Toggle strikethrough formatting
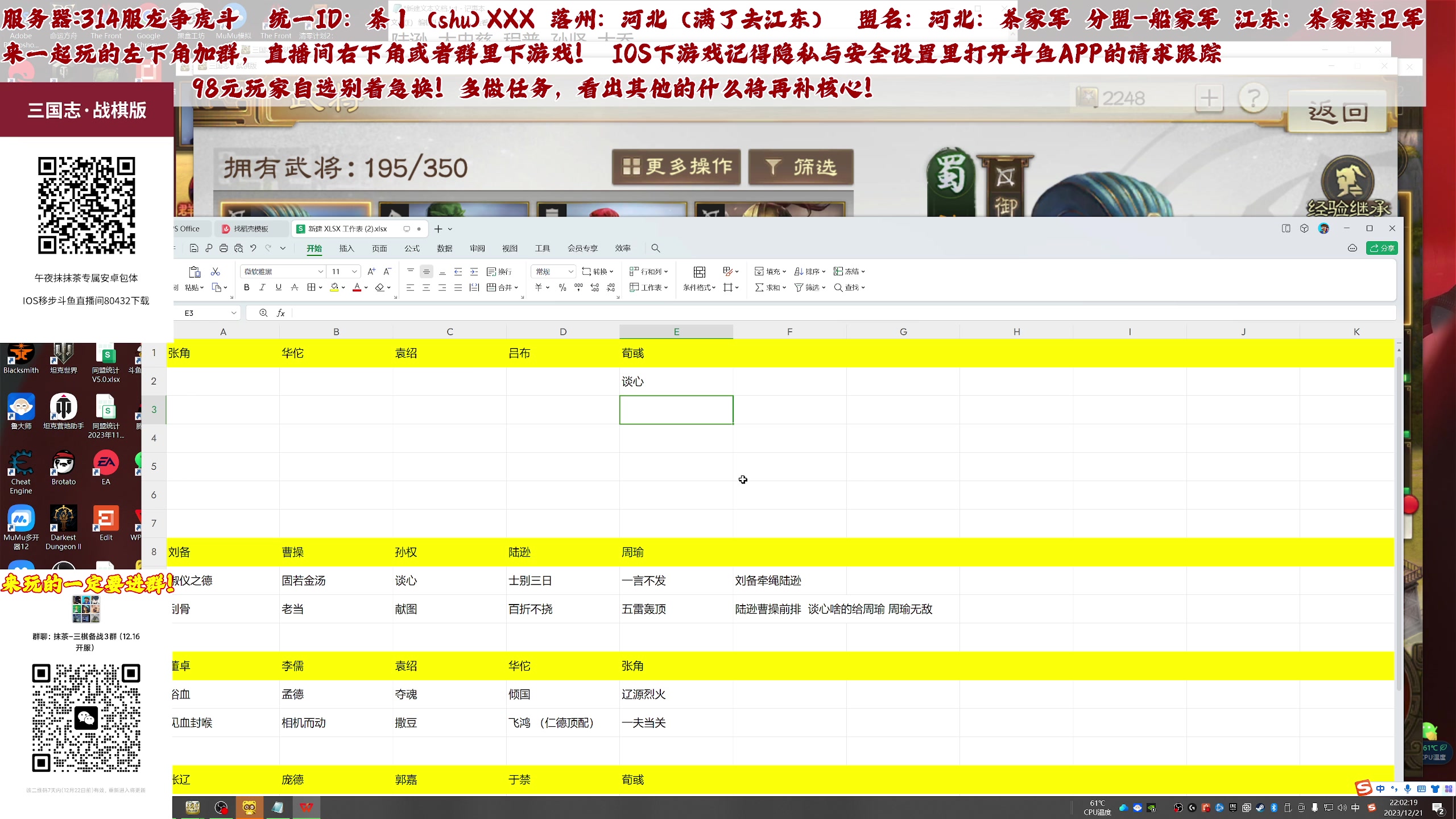 pos(295,287)
